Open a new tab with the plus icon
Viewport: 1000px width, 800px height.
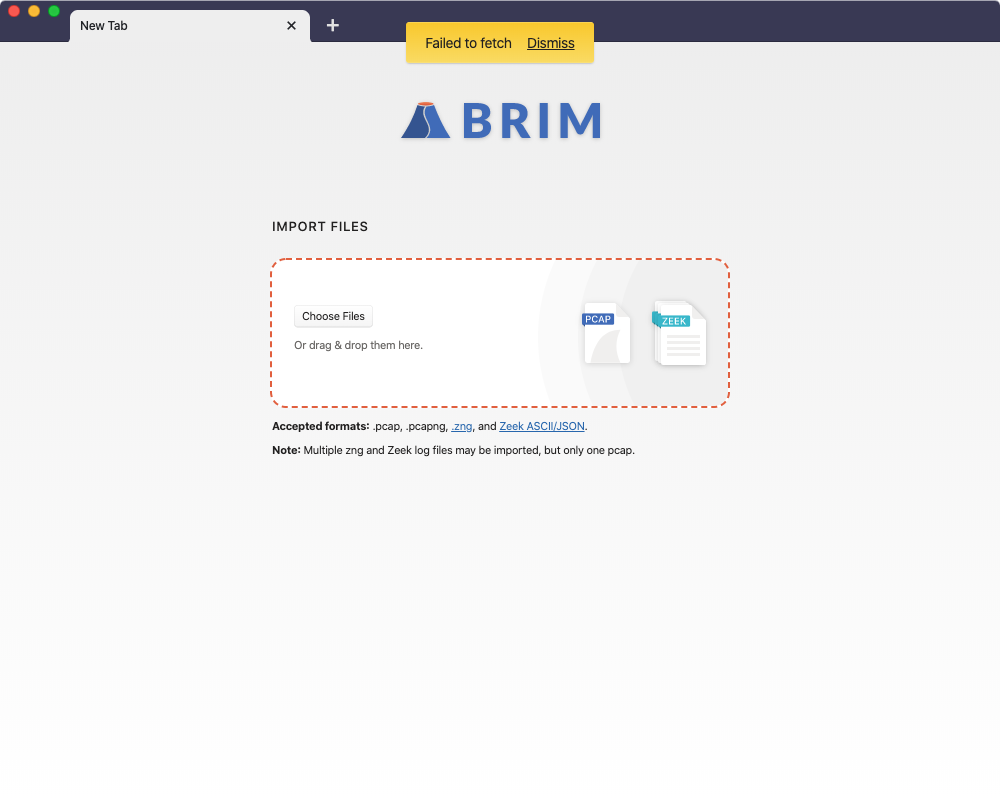(x=333, y=25)
